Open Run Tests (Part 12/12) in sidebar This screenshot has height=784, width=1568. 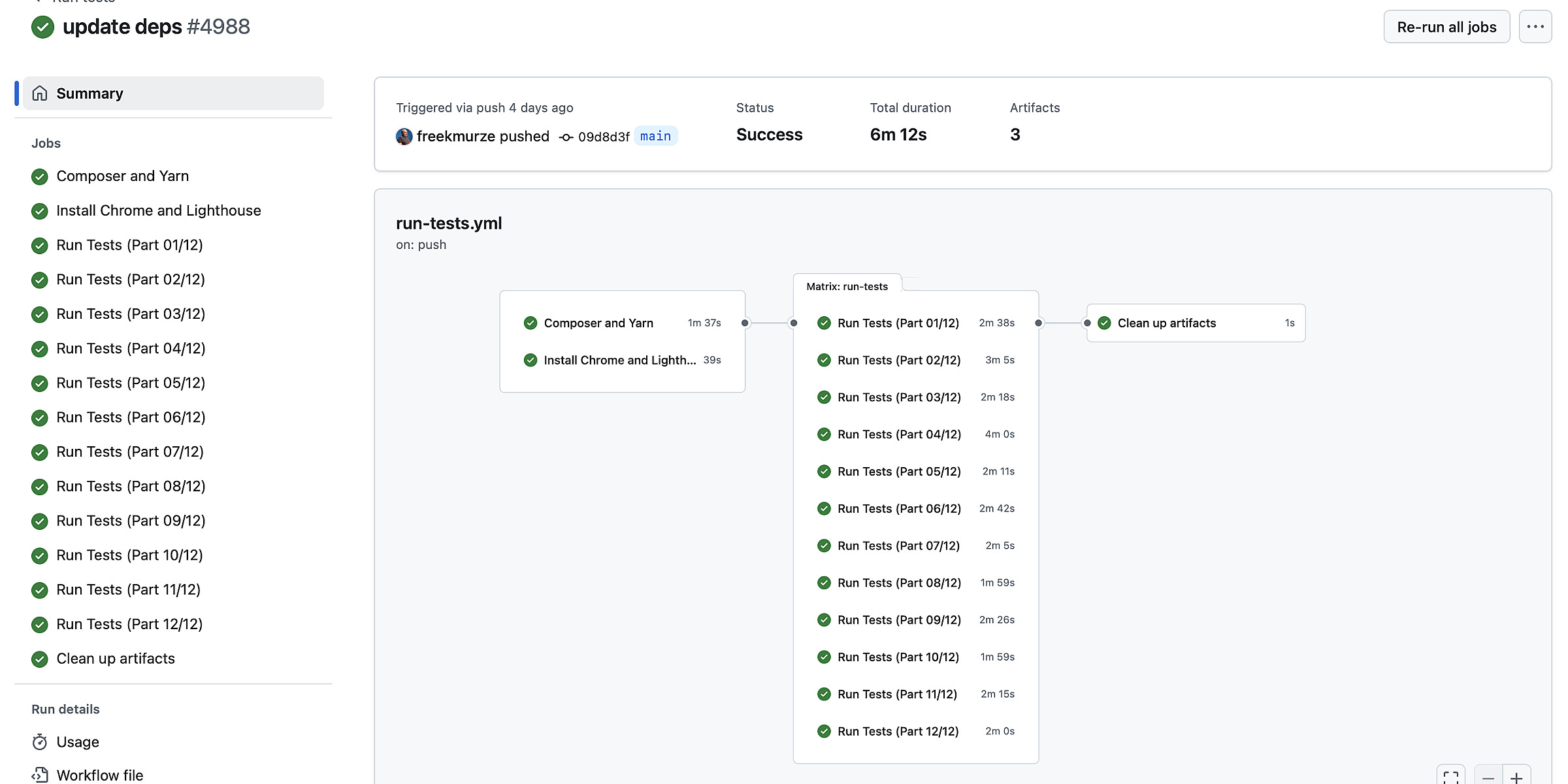click(x=129, y=625)
